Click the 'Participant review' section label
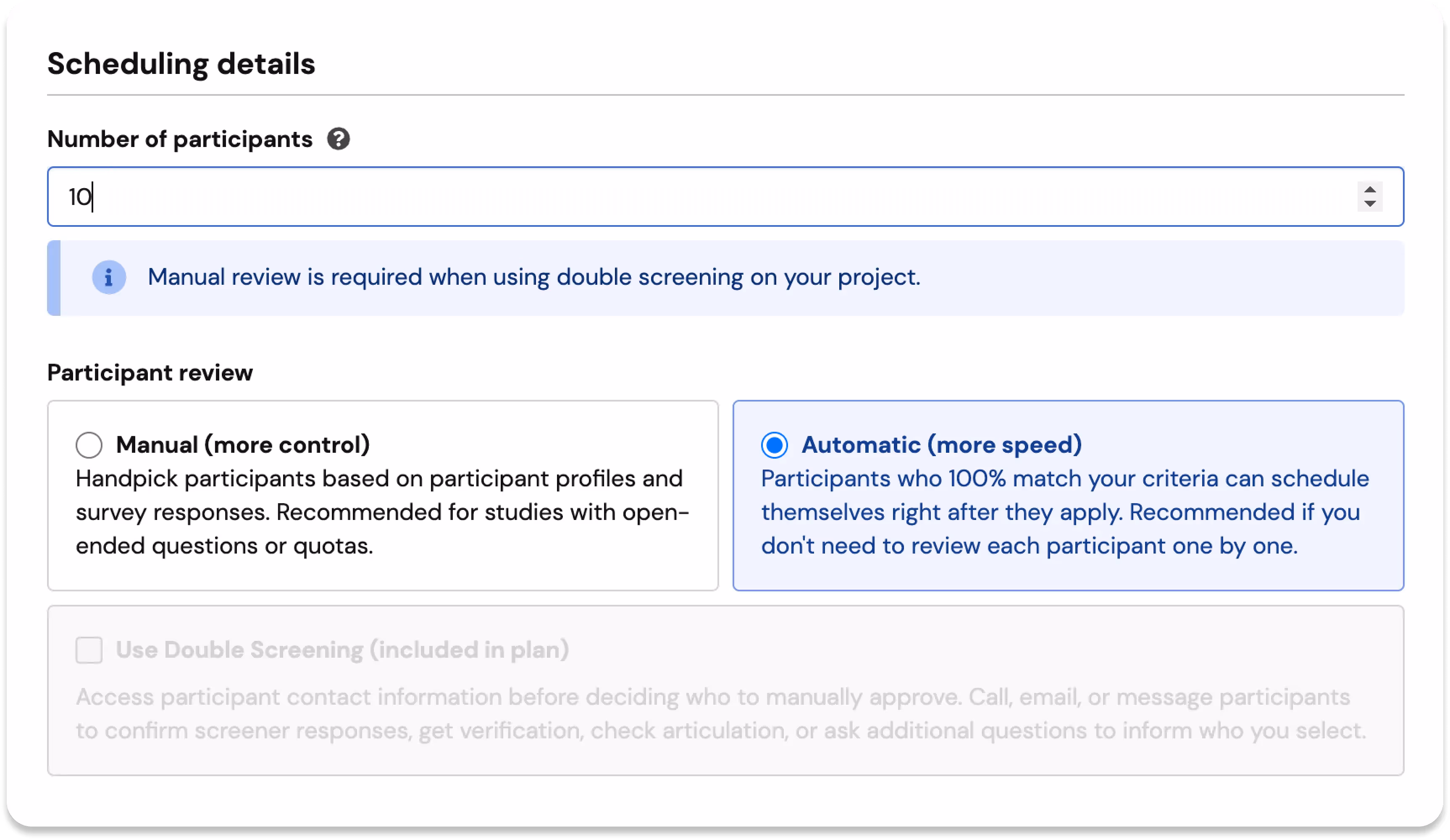 pyautogui.click(x=150, y=373)
